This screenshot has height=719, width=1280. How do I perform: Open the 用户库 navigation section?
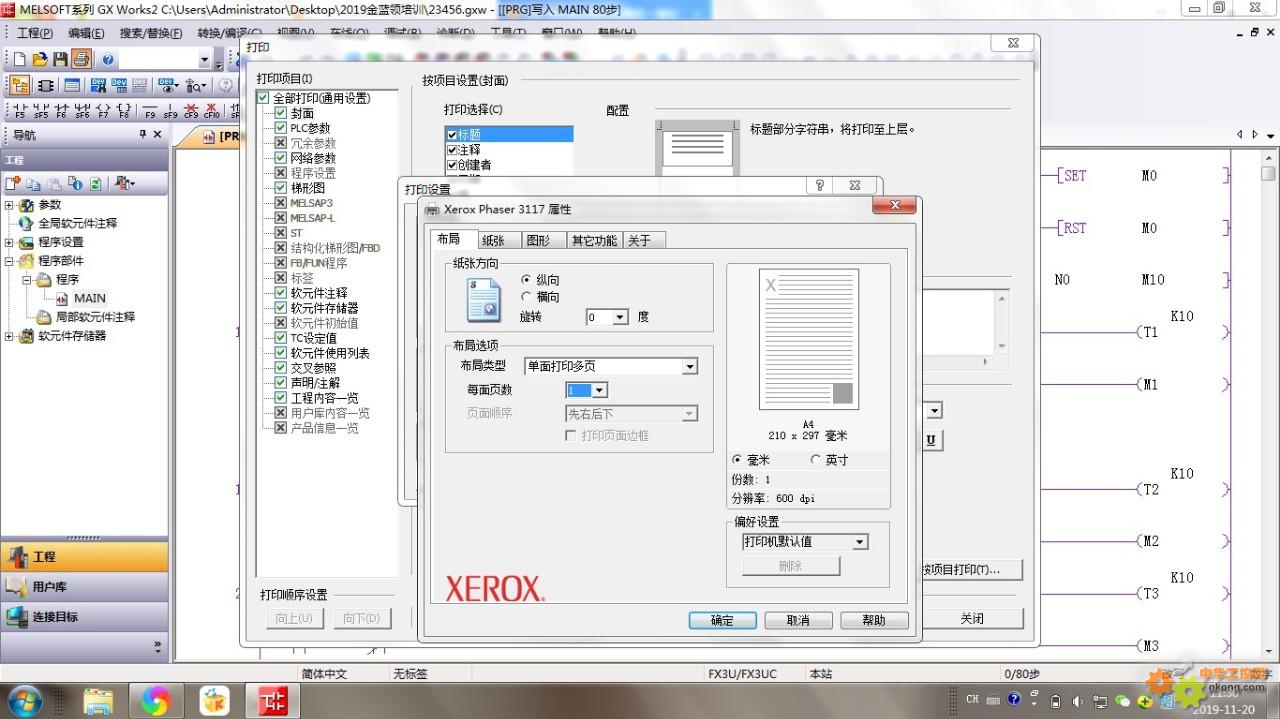tap(84, 587)
